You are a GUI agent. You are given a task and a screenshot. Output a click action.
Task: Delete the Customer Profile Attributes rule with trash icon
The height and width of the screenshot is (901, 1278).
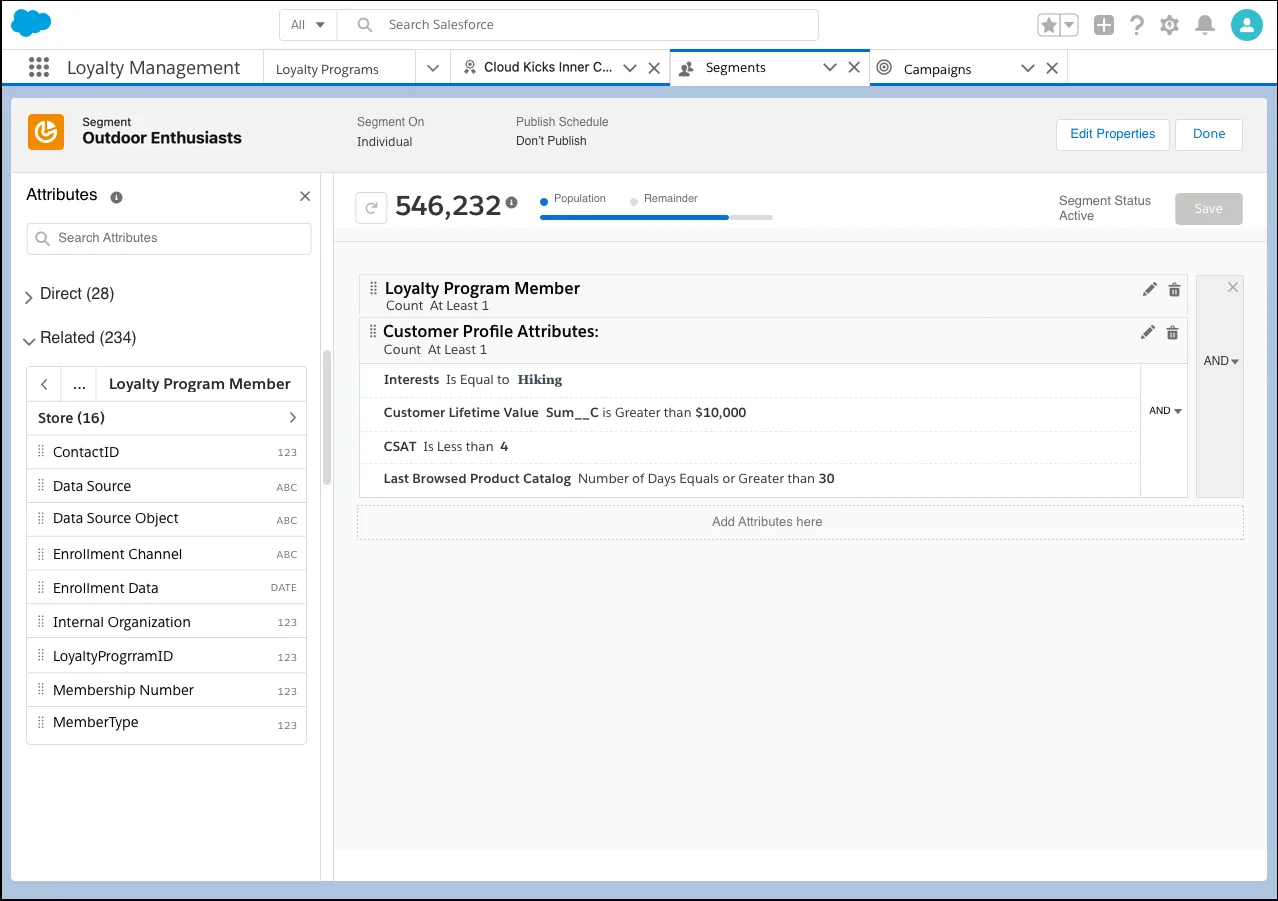(x=1172, y=333)
